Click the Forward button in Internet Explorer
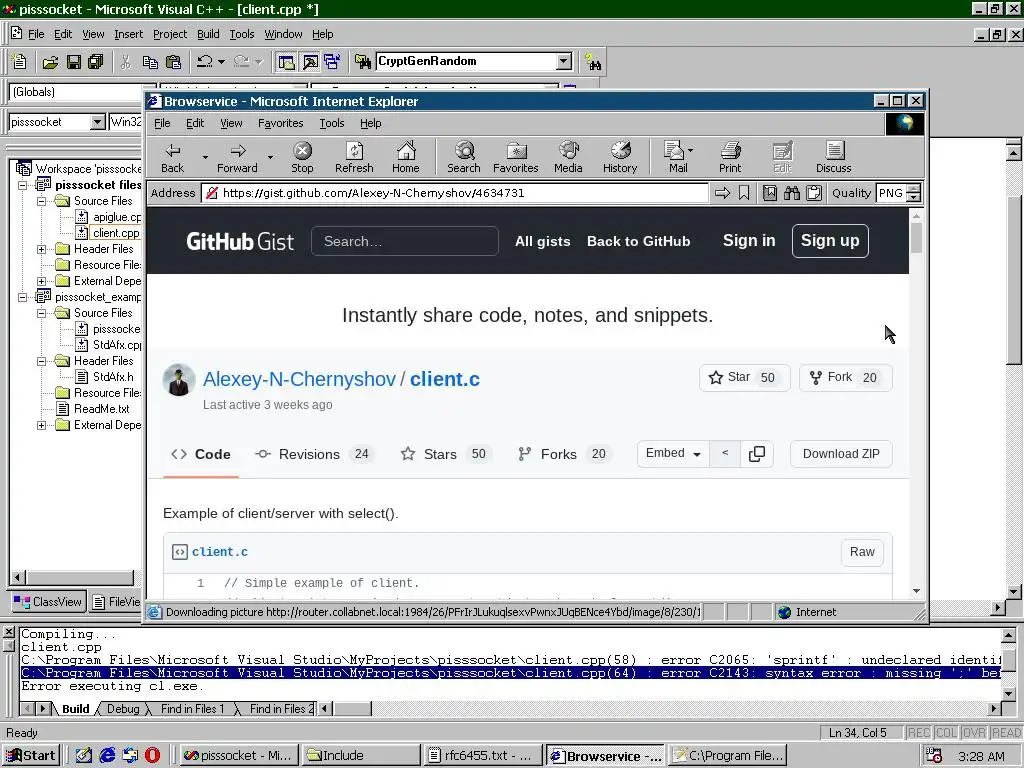The height and width of the screenshot is (768, 1024). click(237, 157)
